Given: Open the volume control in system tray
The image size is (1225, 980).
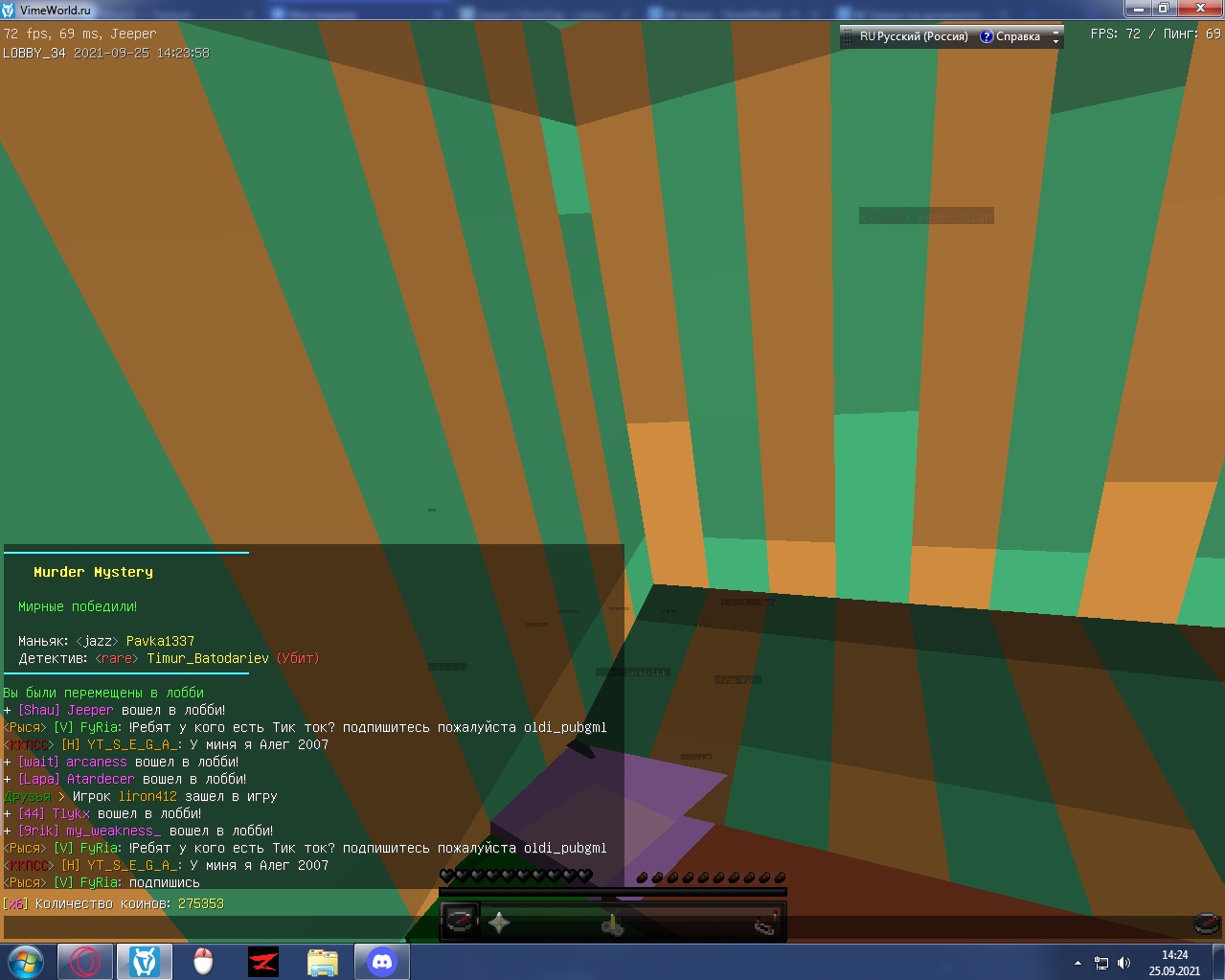Looking at the screenshot, I should (x=1123, y=963).
